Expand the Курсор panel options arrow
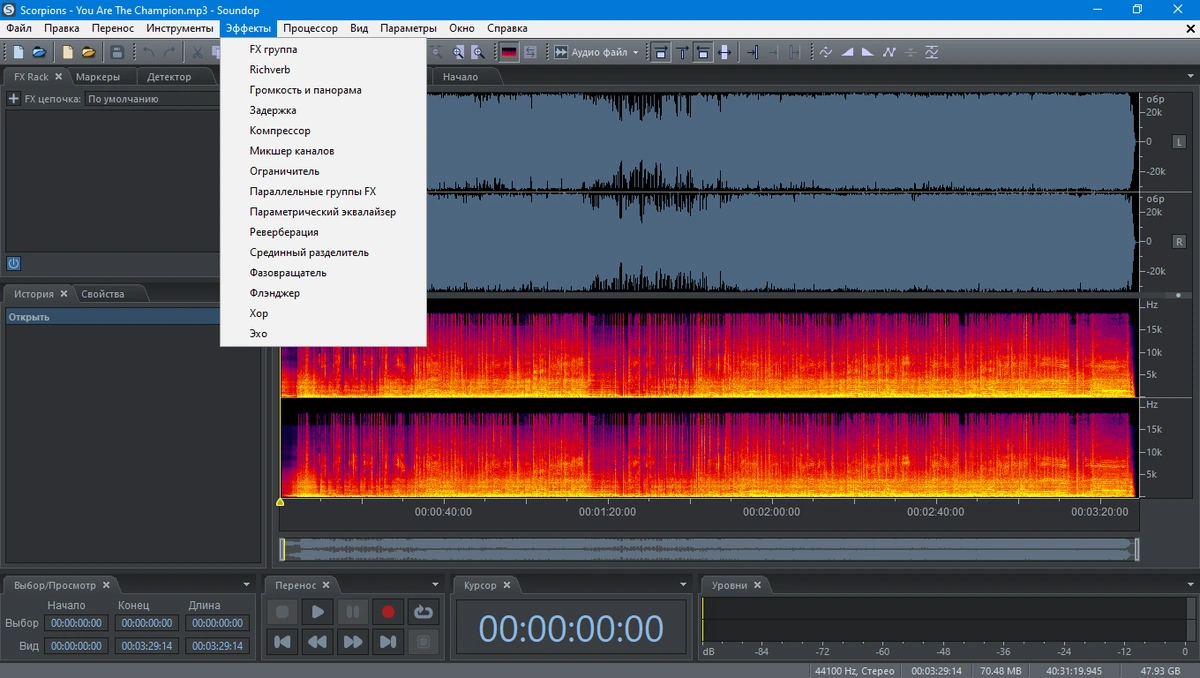 (684, 585)
